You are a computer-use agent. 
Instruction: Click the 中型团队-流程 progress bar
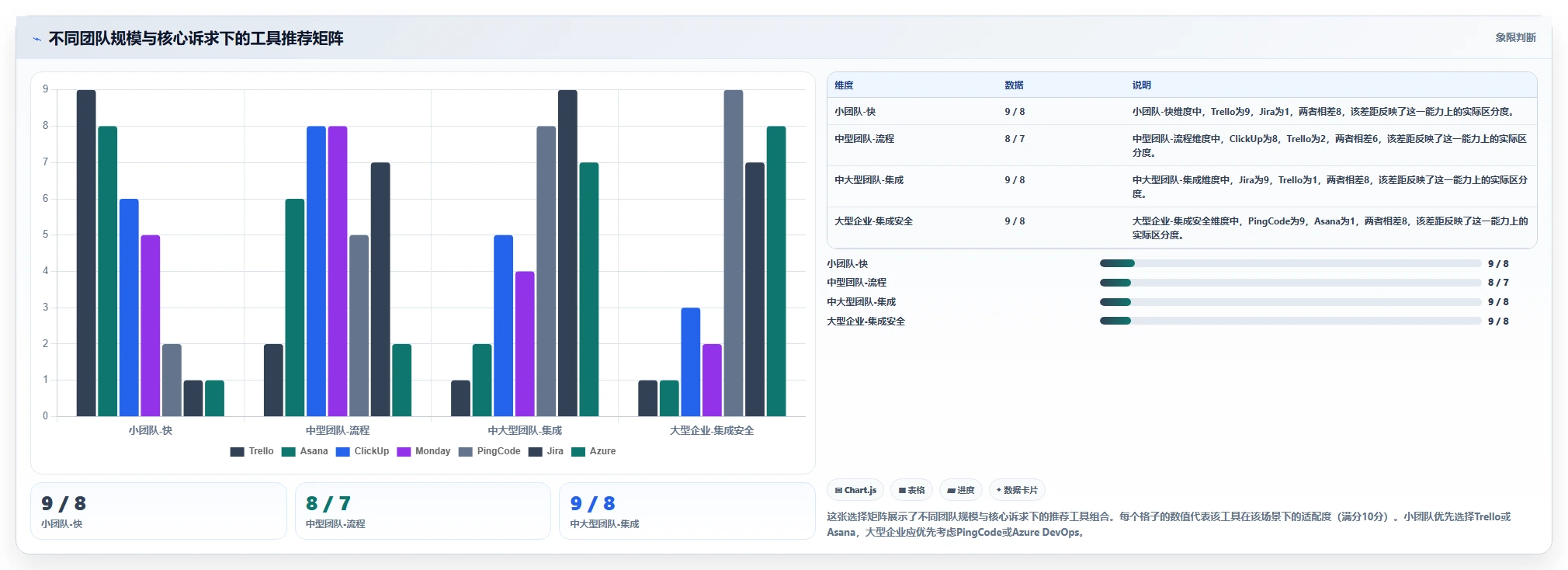click(1290, 283)
